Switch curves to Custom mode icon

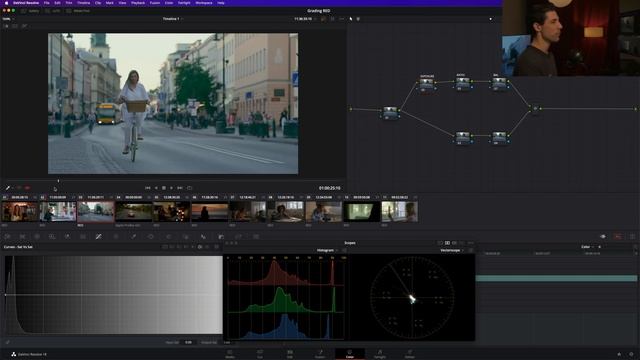click(x=164, y=247)
